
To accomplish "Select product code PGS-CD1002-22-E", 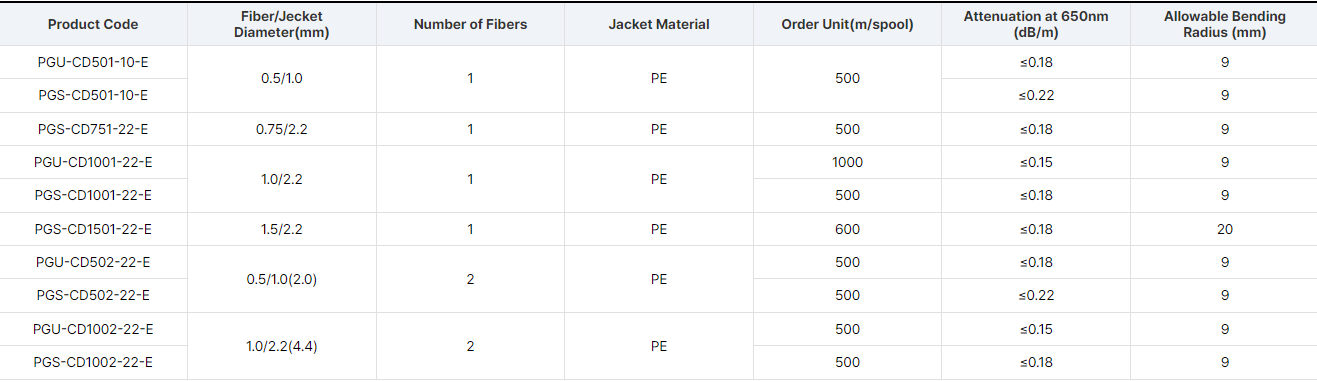I will point(93,362).
